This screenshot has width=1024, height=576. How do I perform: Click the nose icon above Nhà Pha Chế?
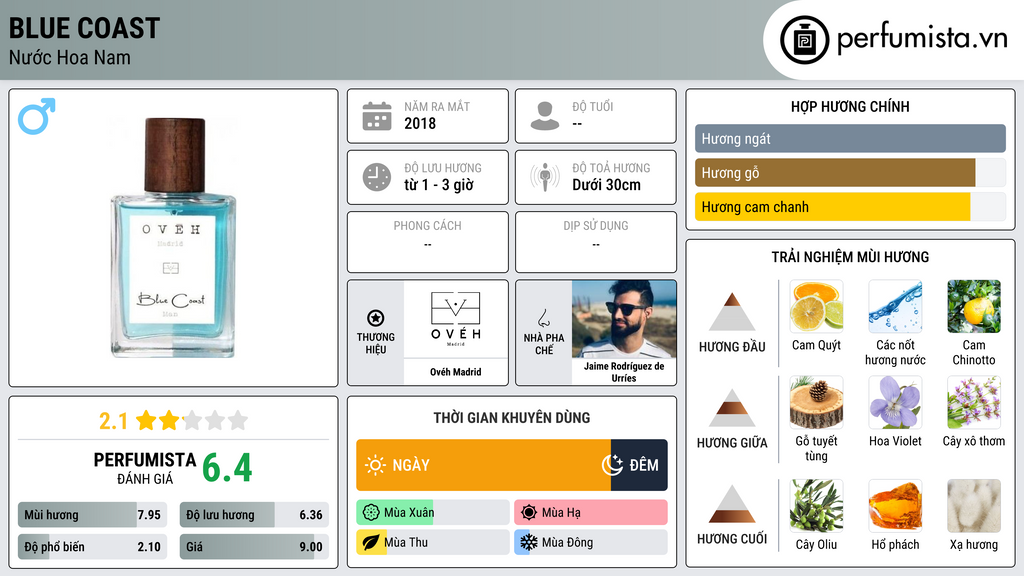pos(543,318)
